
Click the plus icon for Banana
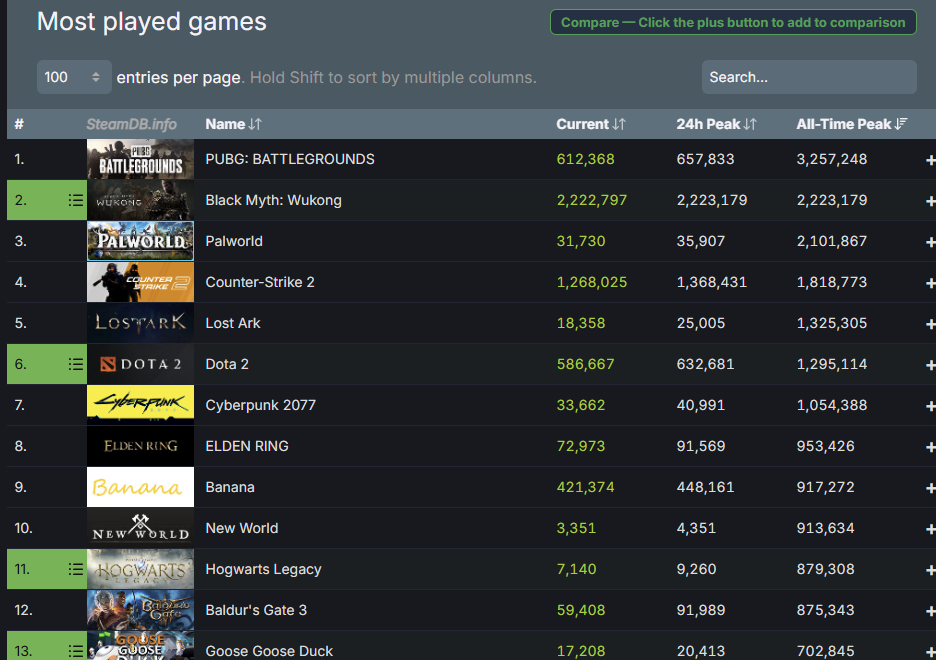(x=931, y=488)
